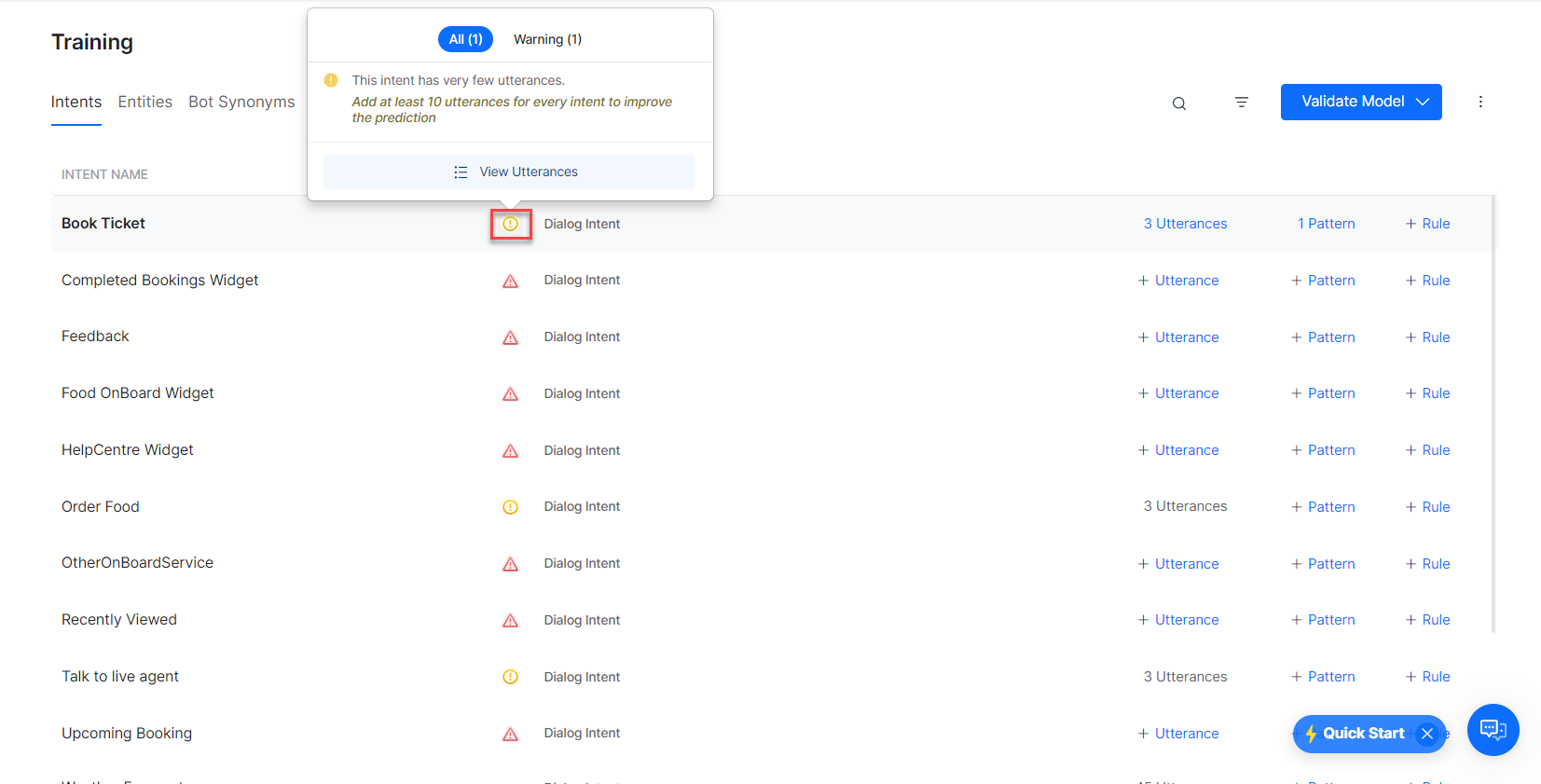Screen dimensions: 1541x784
Task: Open 3 Utterances link for Book Ticket
Action: click(x=1185, y=224)
